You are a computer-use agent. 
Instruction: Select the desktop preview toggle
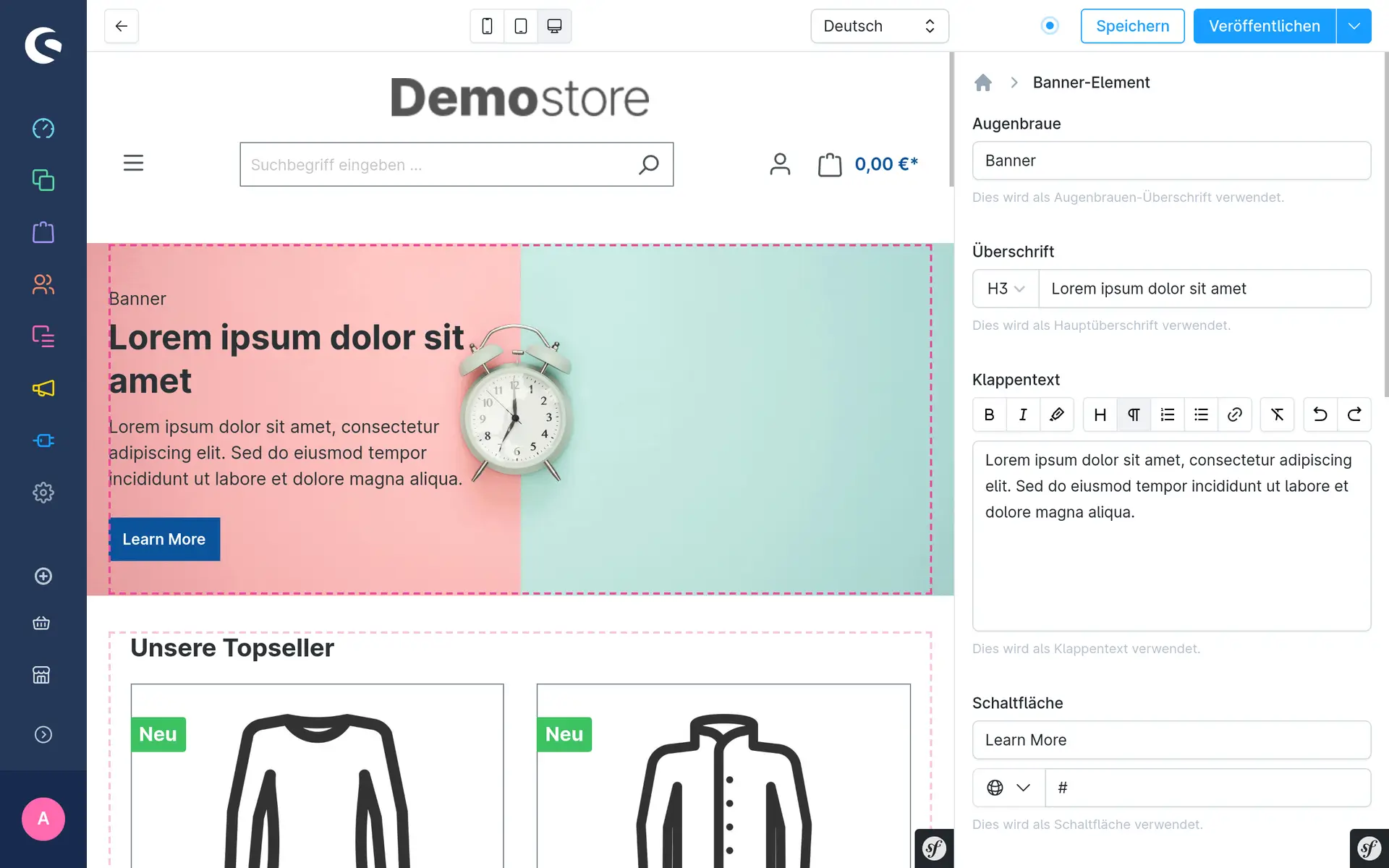click(553, 26)
